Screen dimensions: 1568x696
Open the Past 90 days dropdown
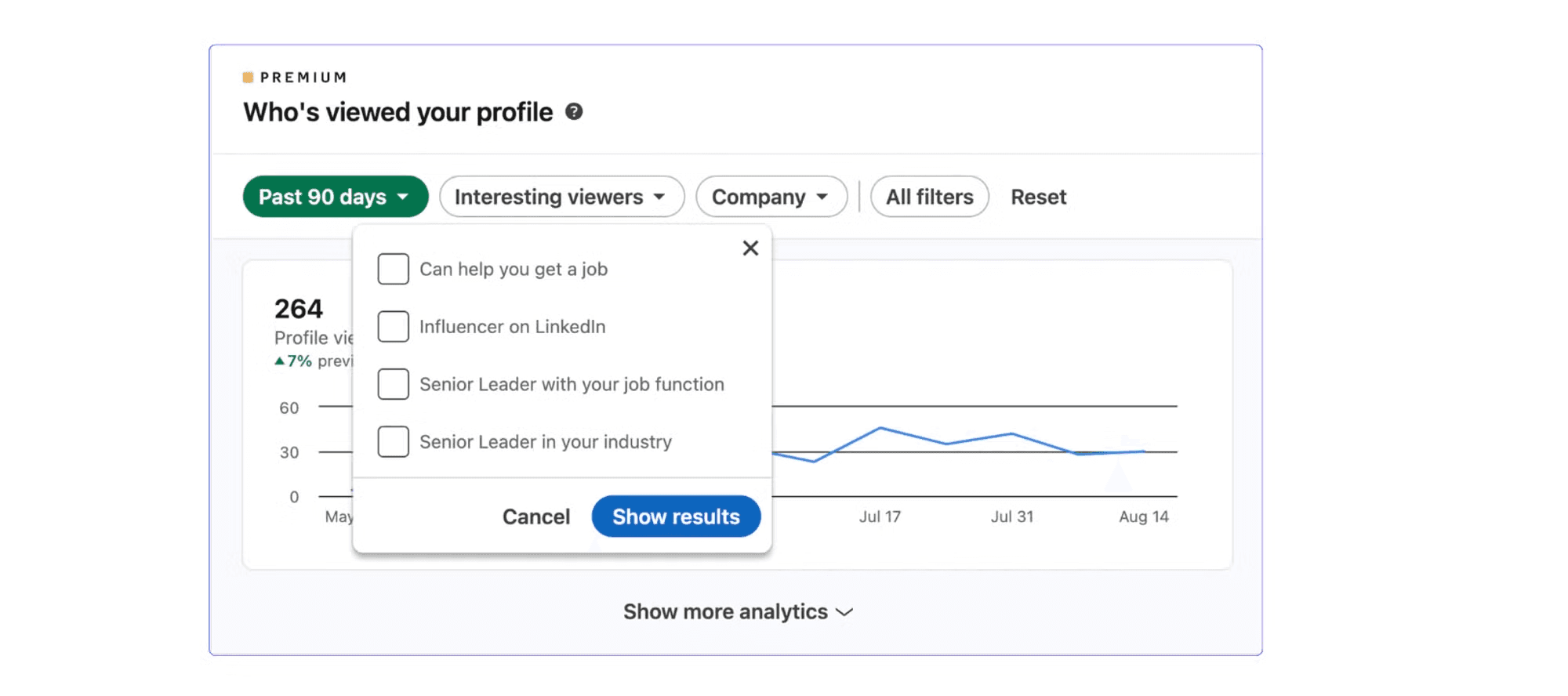(x=336, y=197)
